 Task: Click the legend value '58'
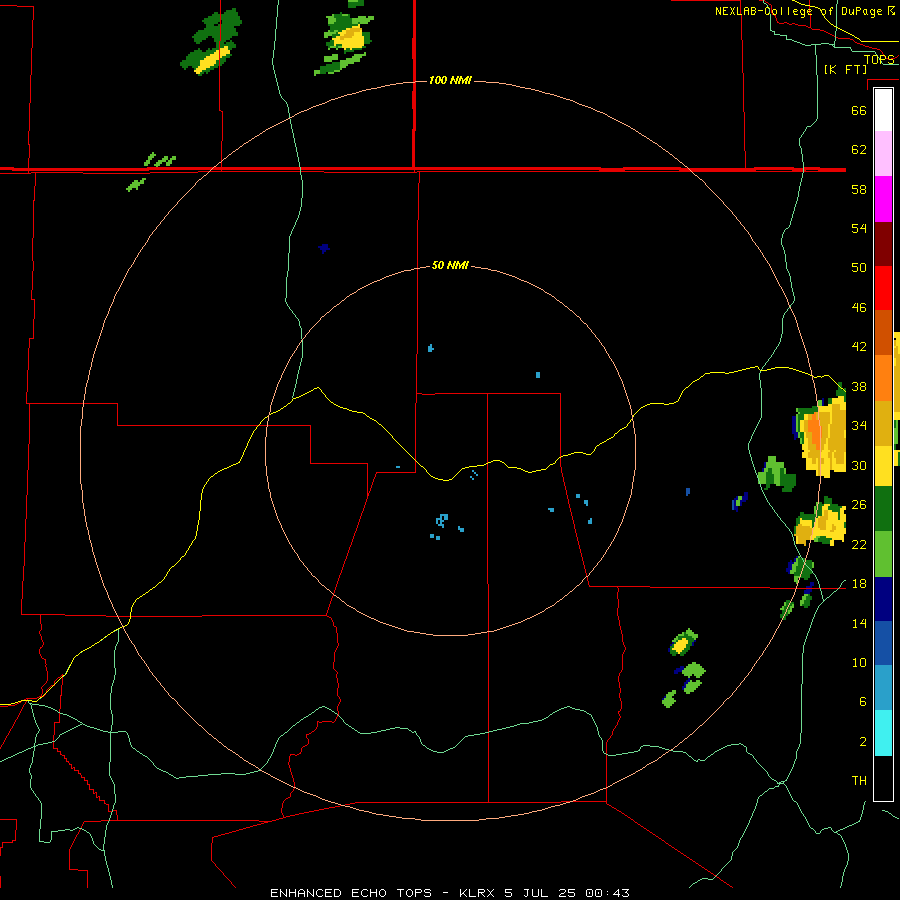pyautogui.click(x=859, y=189)
